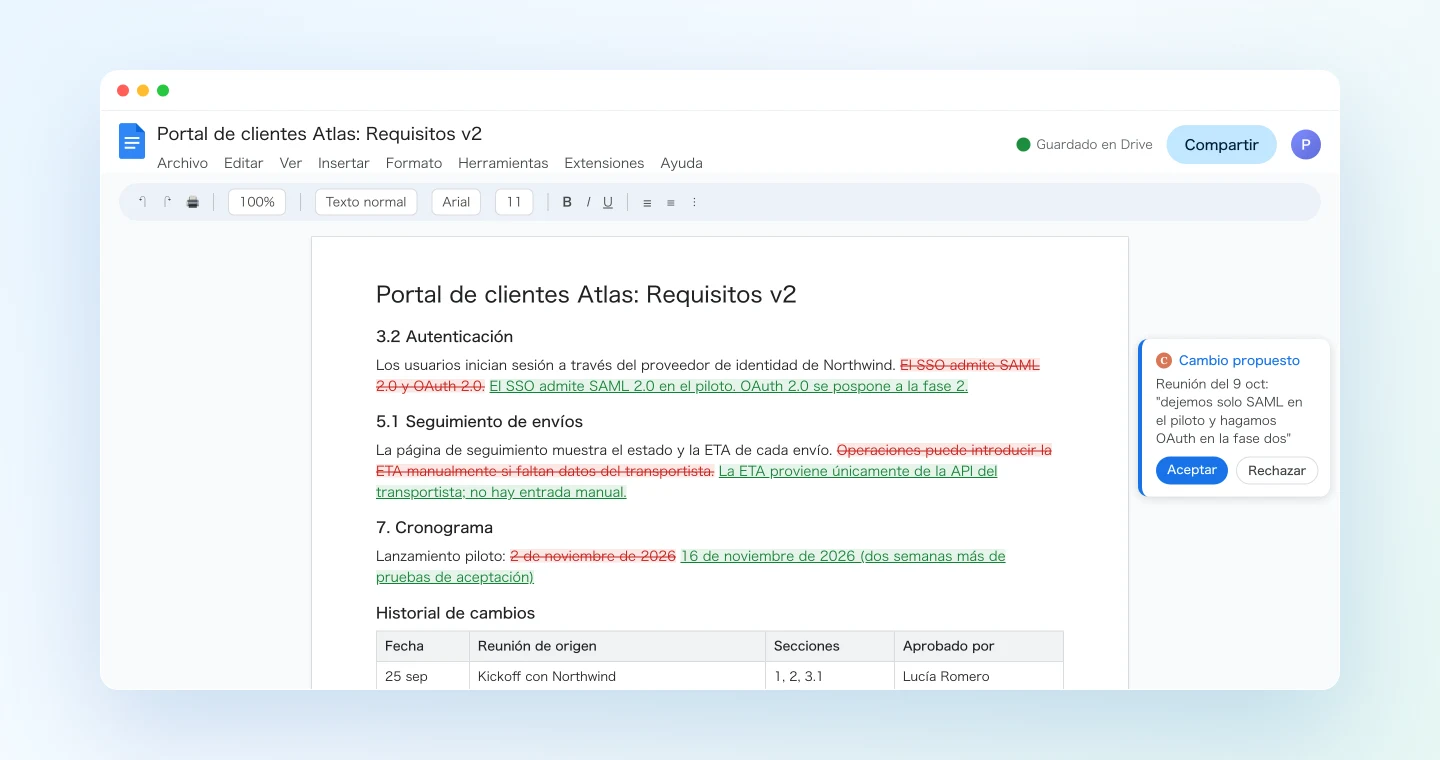Open the Archivo menu
The height and width of the screenshot is (760, 1440).
pos(182,163)
